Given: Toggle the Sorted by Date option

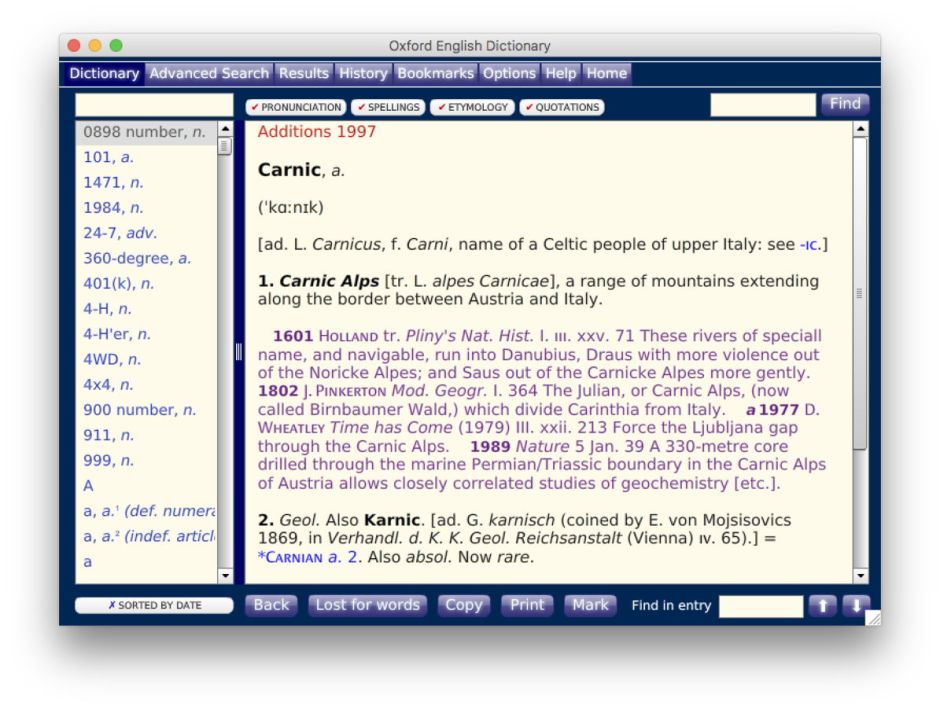Looking at the screenshot, I should point(154,606).
